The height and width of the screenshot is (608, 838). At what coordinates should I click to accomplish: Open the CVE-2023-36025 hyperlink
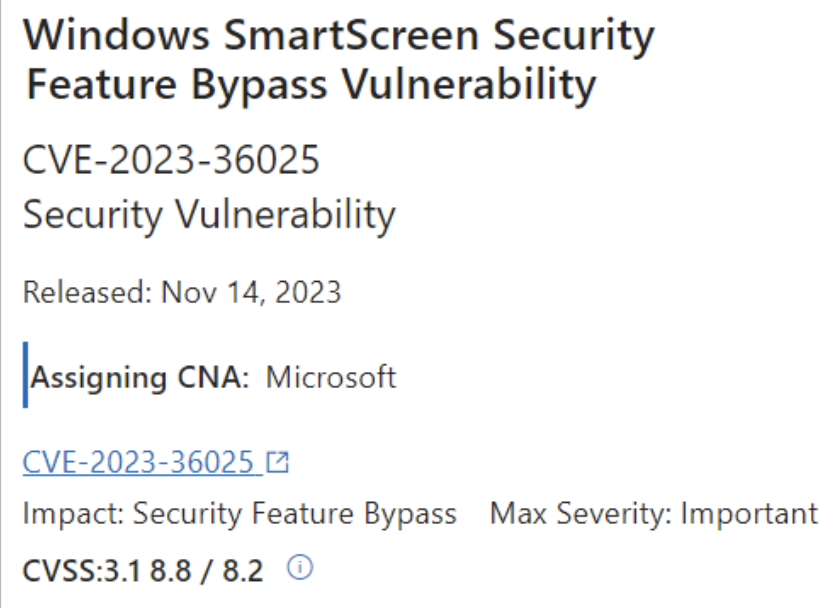[x=138, y=462]
